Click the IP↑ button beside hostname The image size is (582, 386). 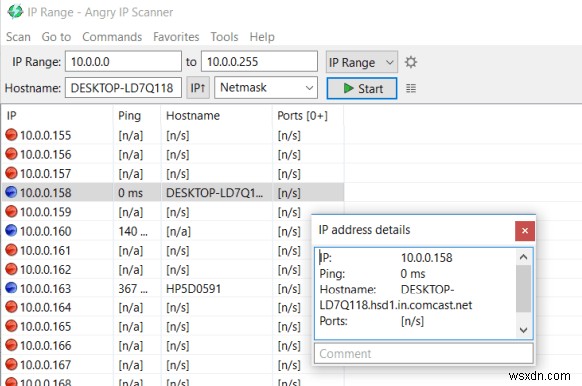point(198,88)
